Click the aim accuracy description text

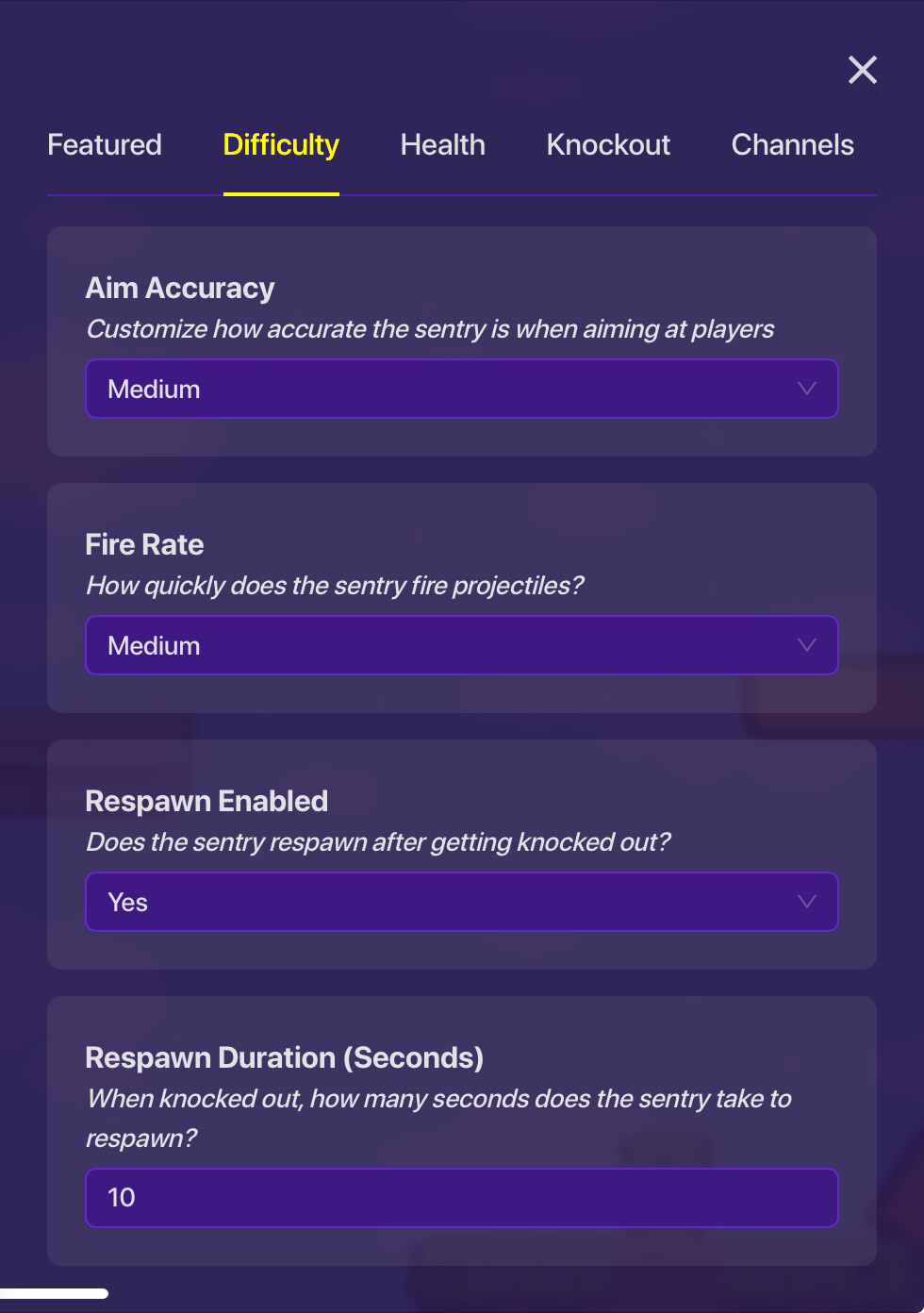coord(430,329)
